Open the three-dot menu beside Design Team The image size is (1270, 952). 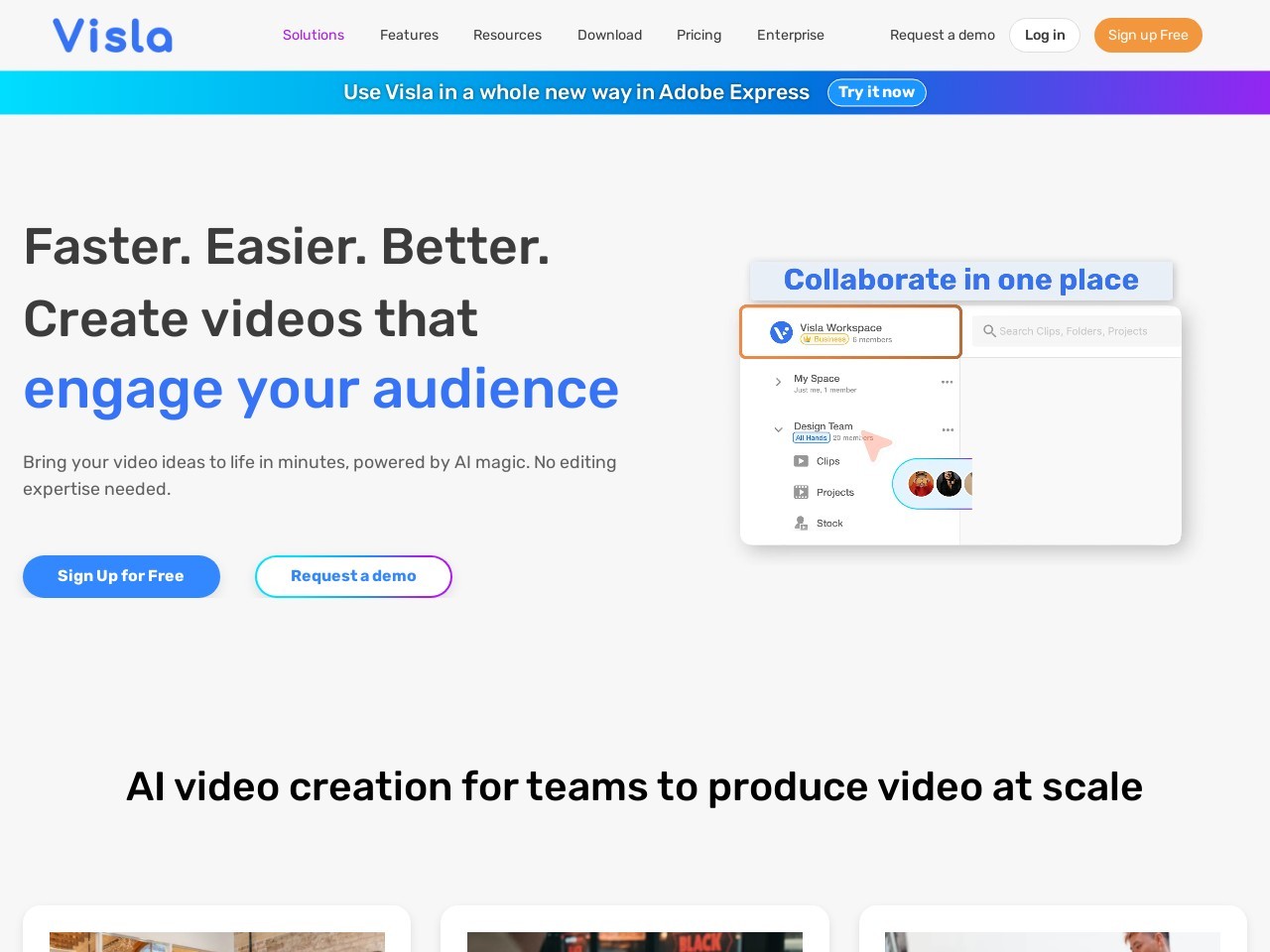coord(948,429)
